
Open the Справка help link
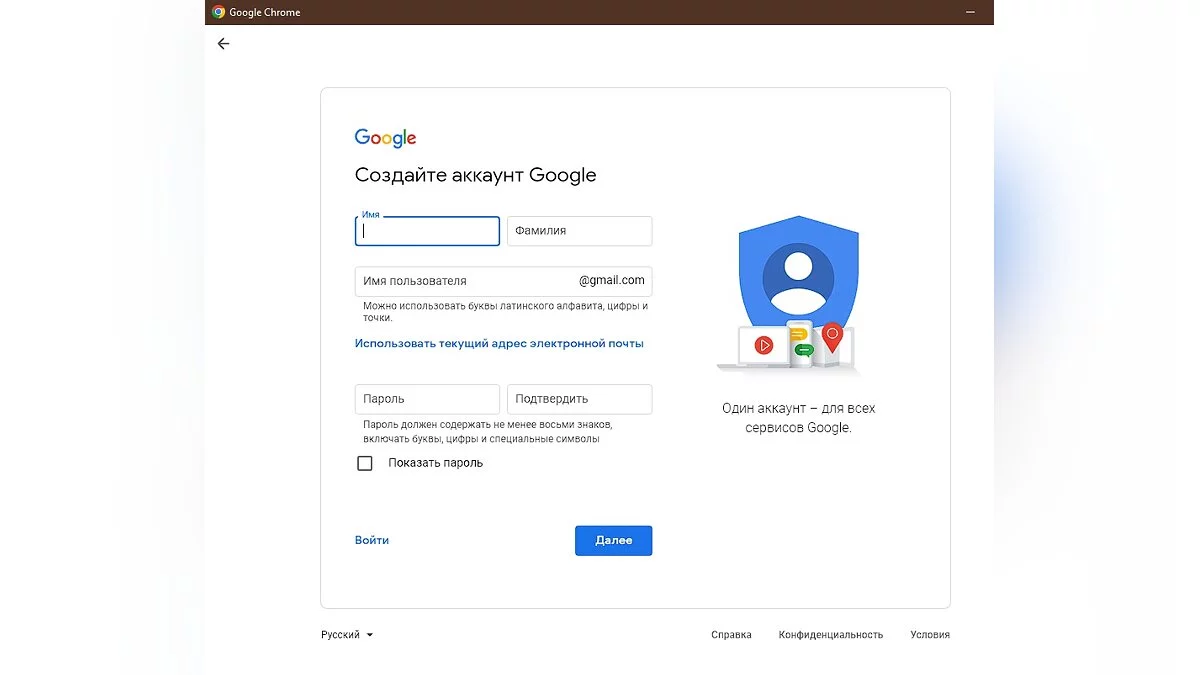click(731, 635)
